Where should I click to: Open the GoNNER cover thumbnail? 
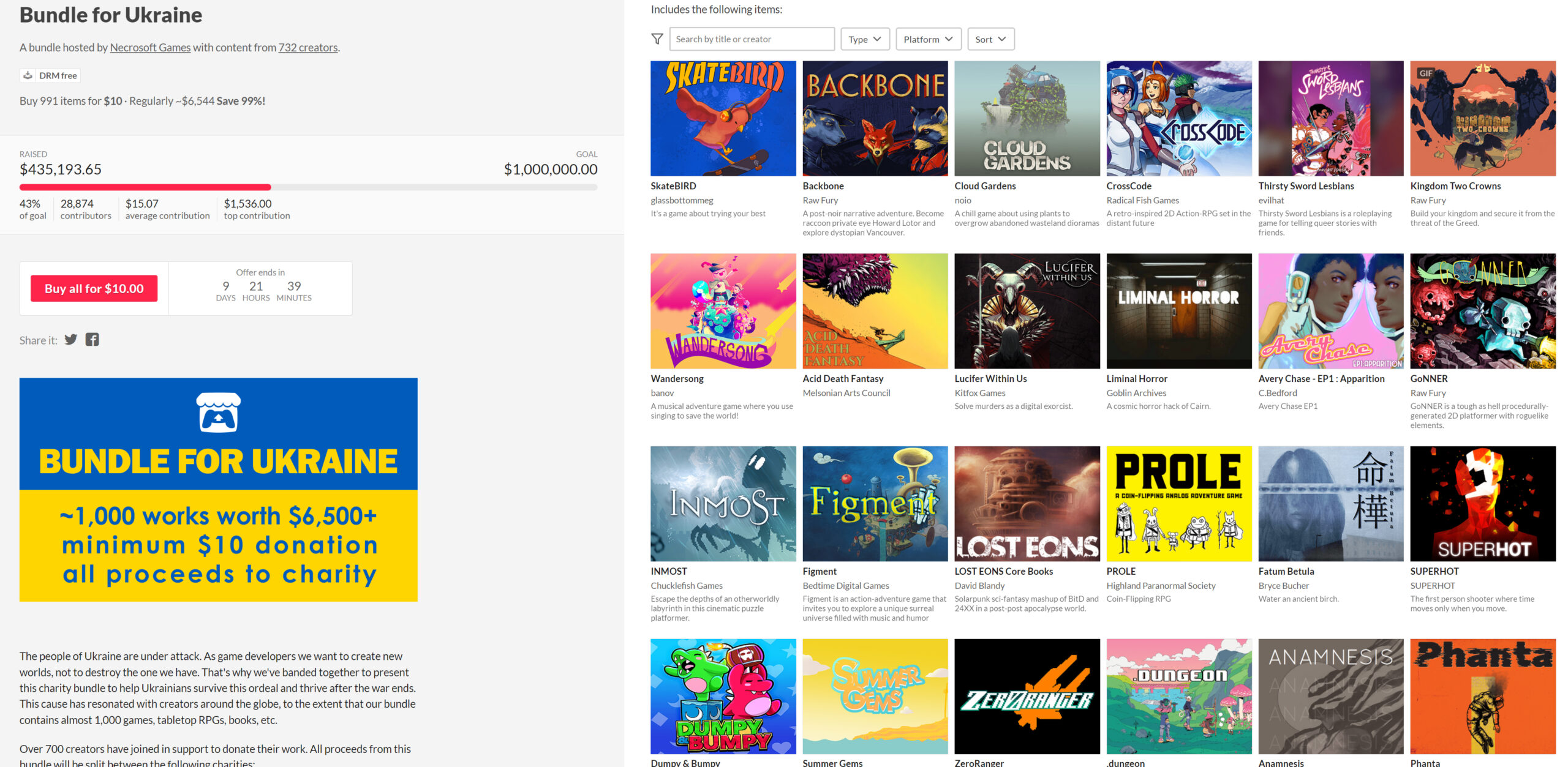[1482, 311]
